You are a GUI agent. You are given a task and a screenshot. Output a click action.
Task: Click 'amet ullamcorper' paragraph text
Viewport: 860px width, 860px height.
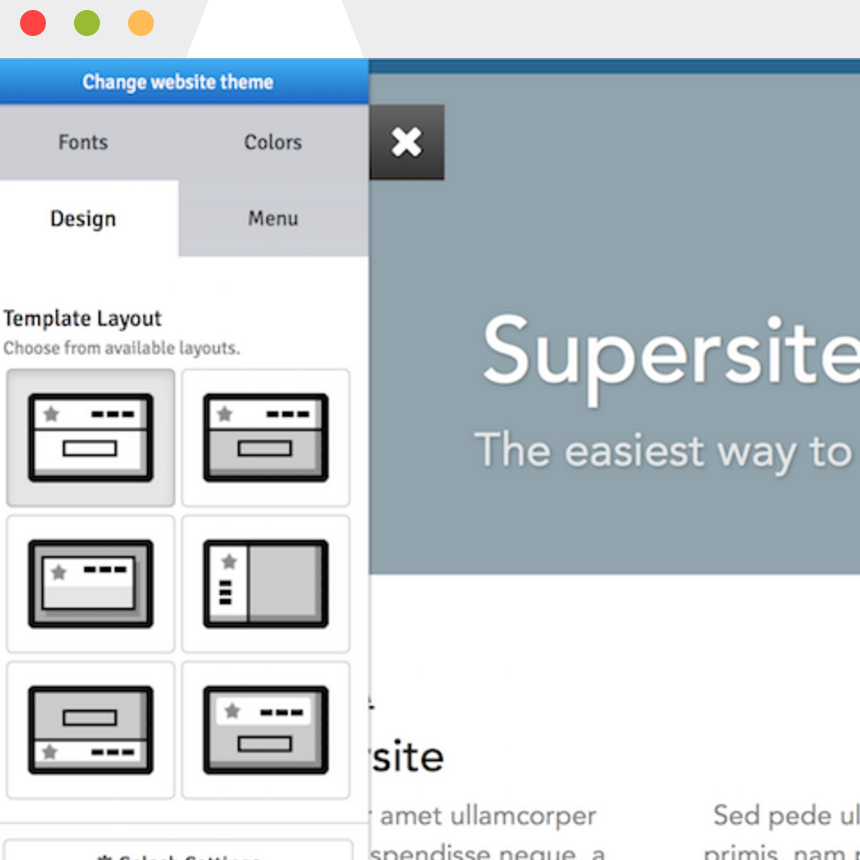tap(488, 816)
